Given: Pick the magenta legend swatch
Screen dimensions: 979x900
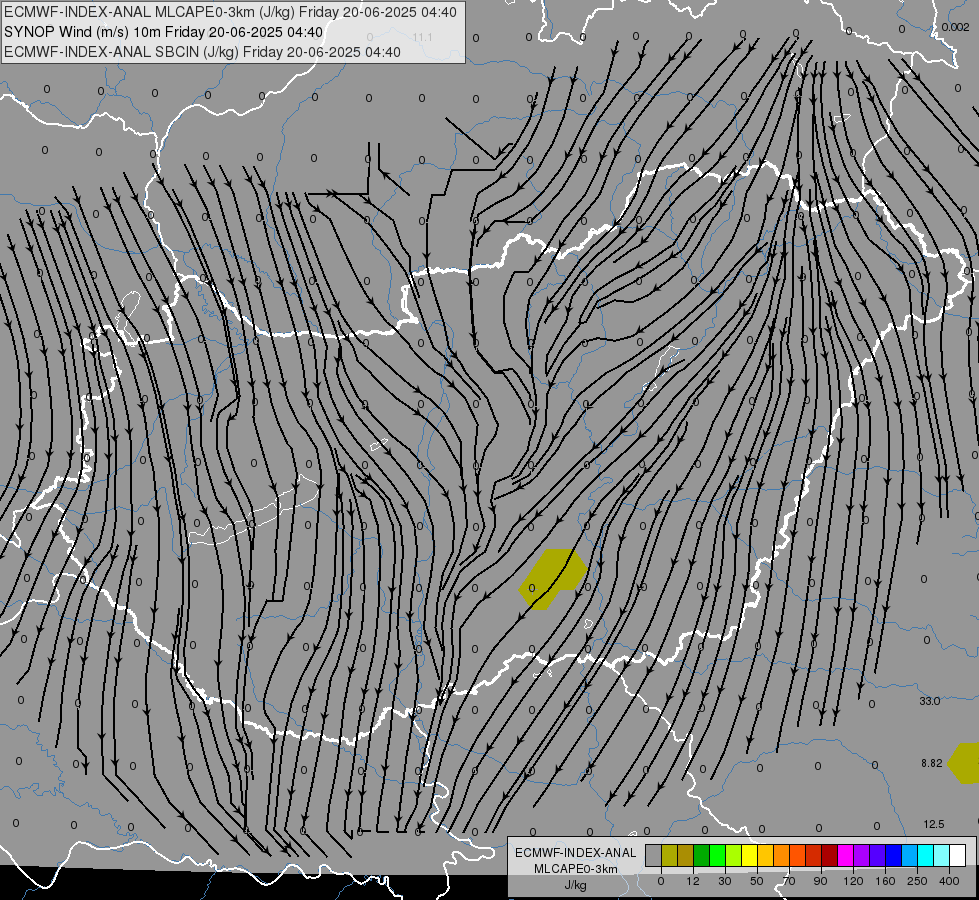Looking at the screenshot, I should (x=846, y=855).
